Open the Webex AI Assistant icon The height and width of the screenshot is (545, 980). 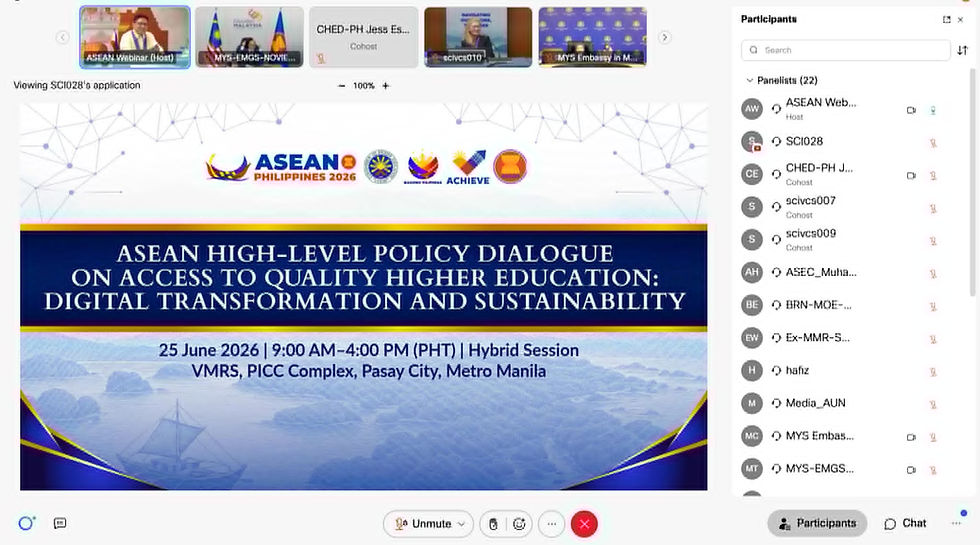(26, 523)
